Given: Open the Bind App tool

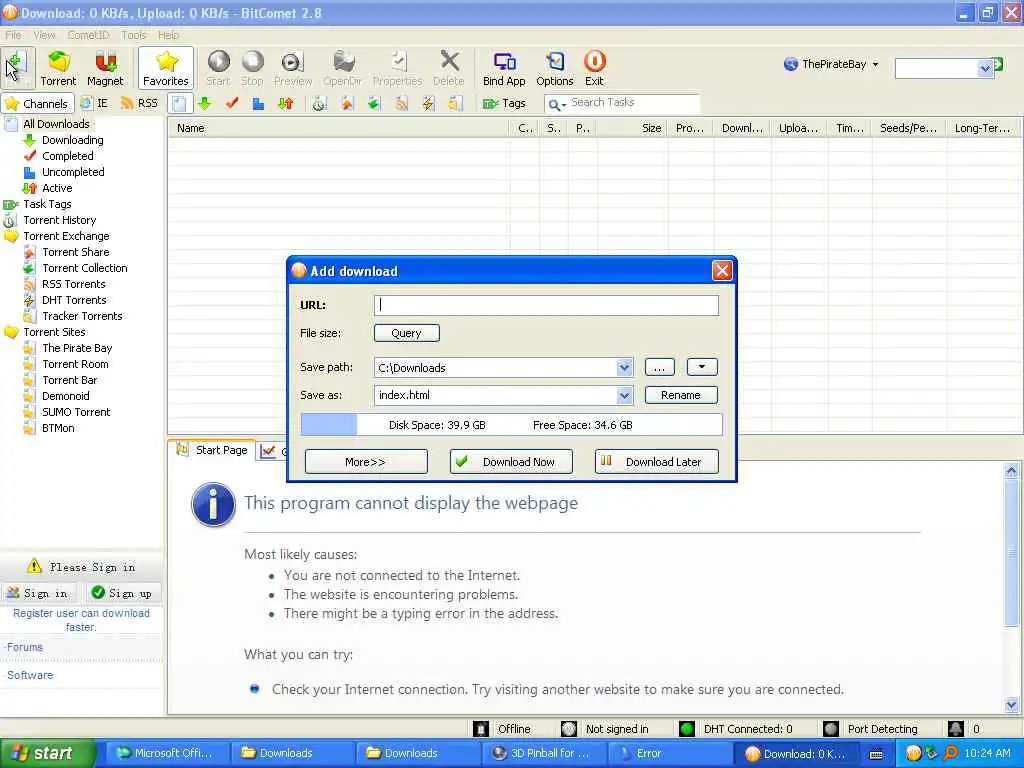Looking at the screenshot, I should pos(504,68).
